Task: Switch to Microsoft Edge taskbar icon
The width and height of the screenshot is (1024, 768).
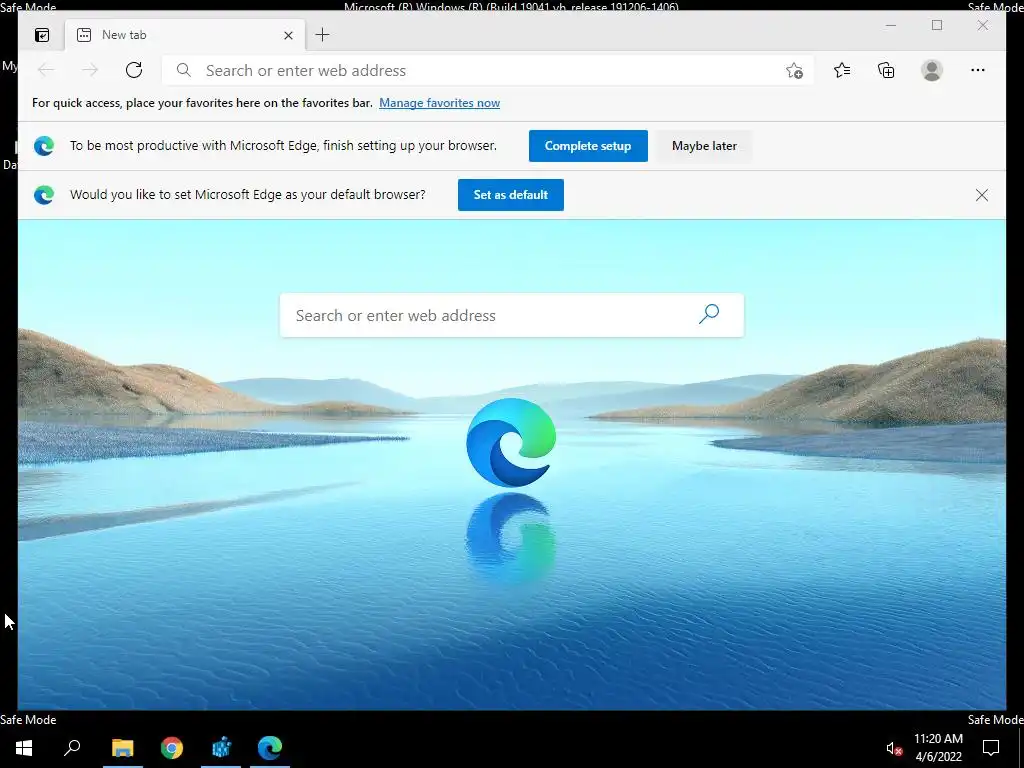Action: [x=270, y=748]
